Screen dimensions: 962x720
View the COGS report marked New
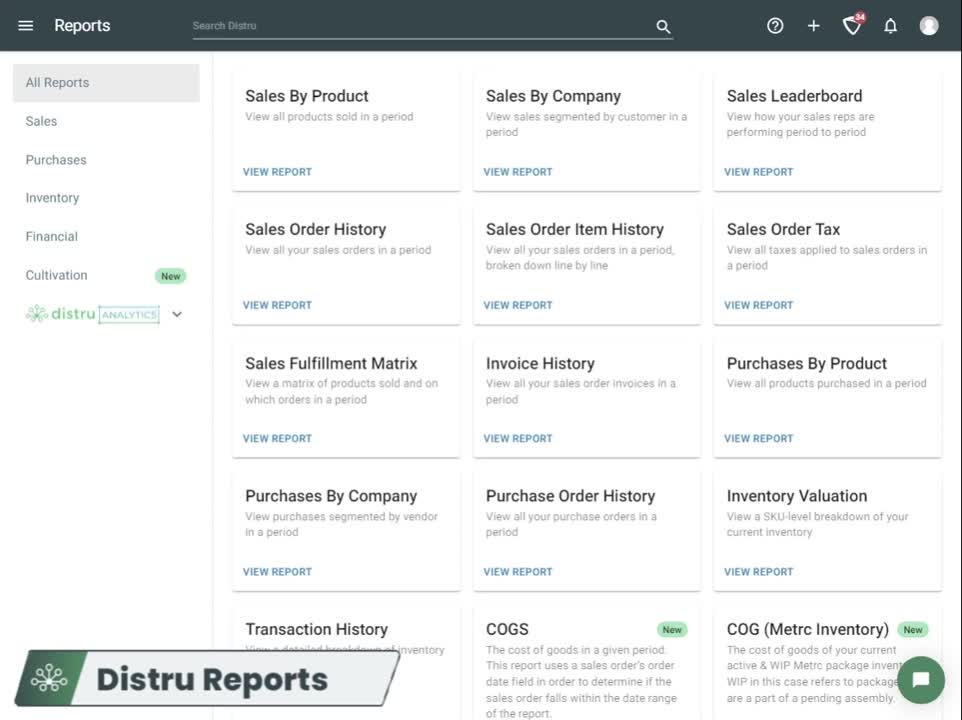pos(507,629)
